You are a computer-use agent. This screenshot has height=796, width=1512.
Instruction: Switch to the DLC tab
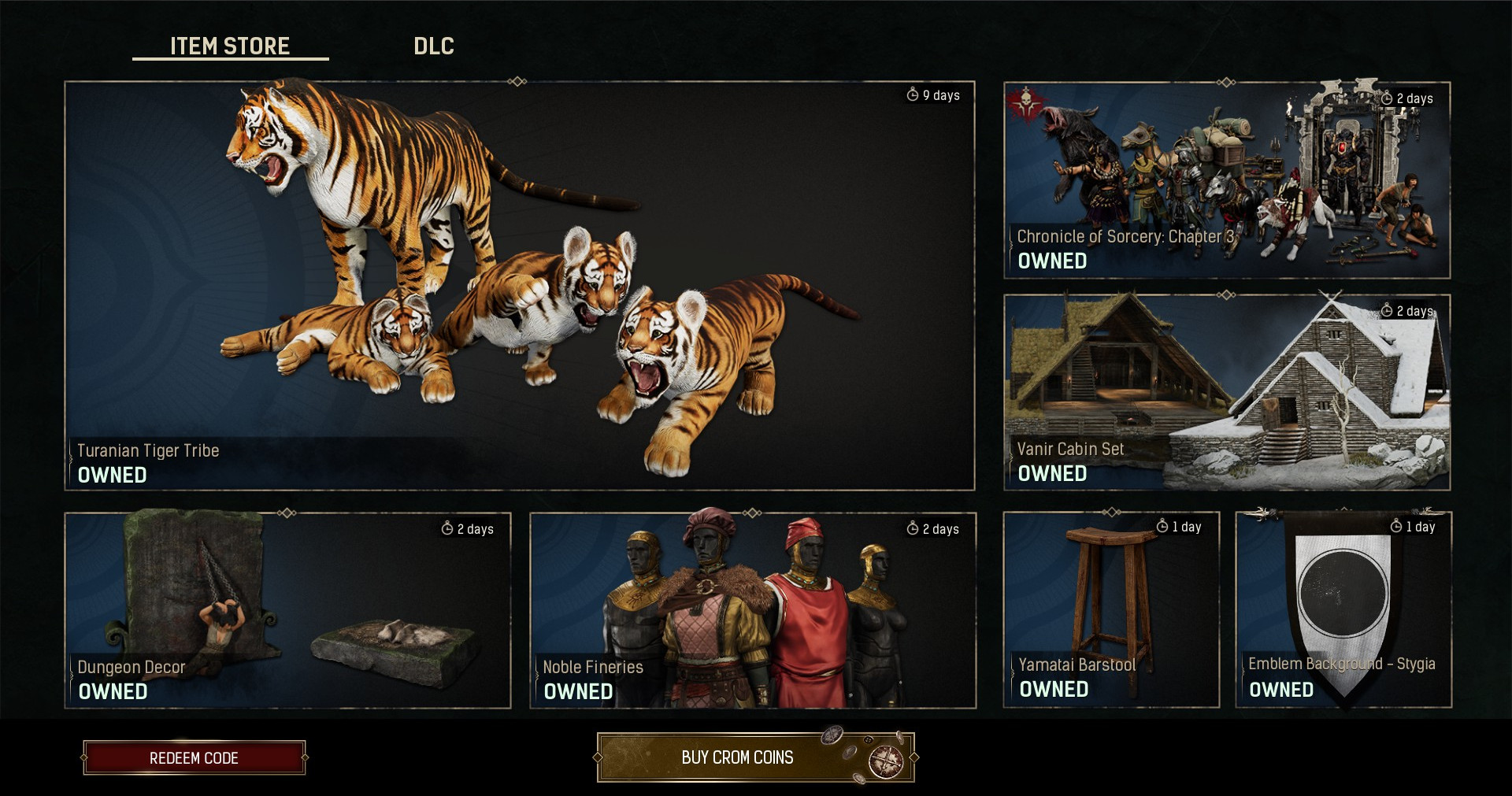click(434, 46)
